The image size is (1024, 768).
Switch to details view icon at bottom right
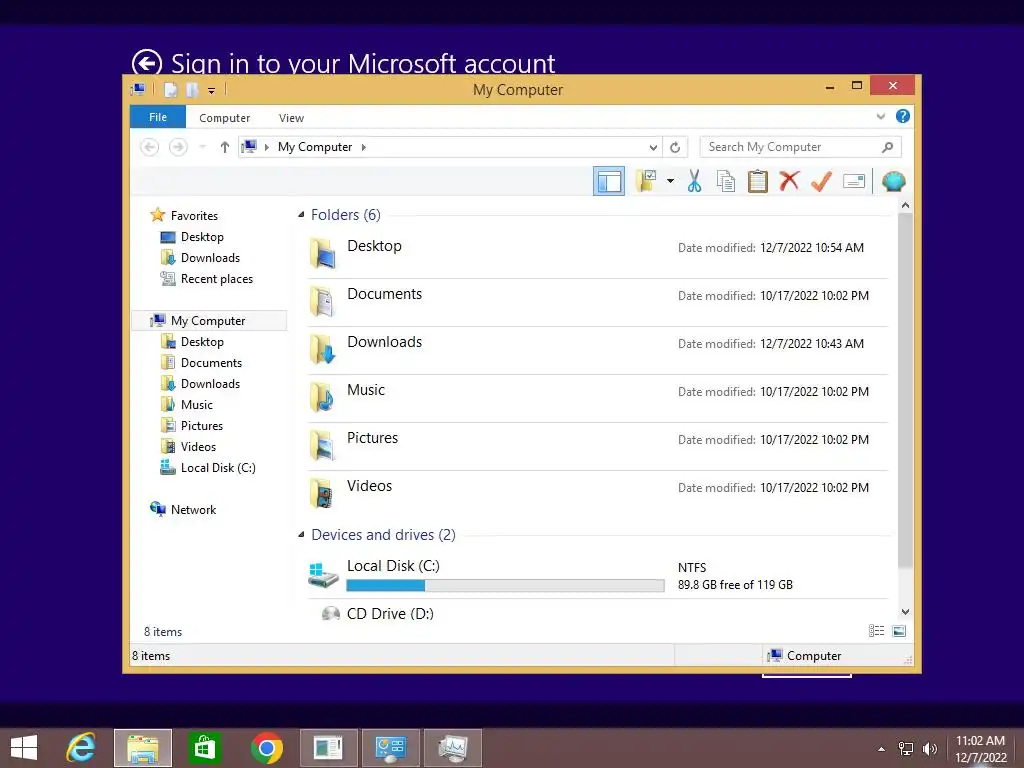[x=876, y=631]
